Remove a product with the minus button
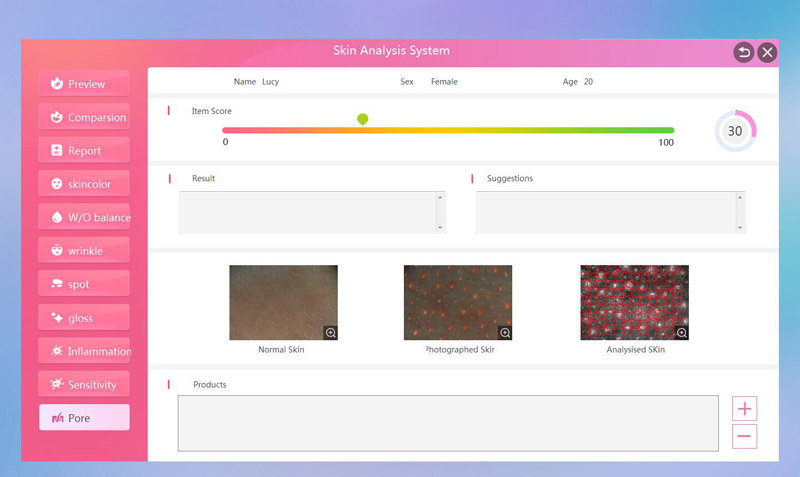This screenshot has width=800, height=477. 744,436
